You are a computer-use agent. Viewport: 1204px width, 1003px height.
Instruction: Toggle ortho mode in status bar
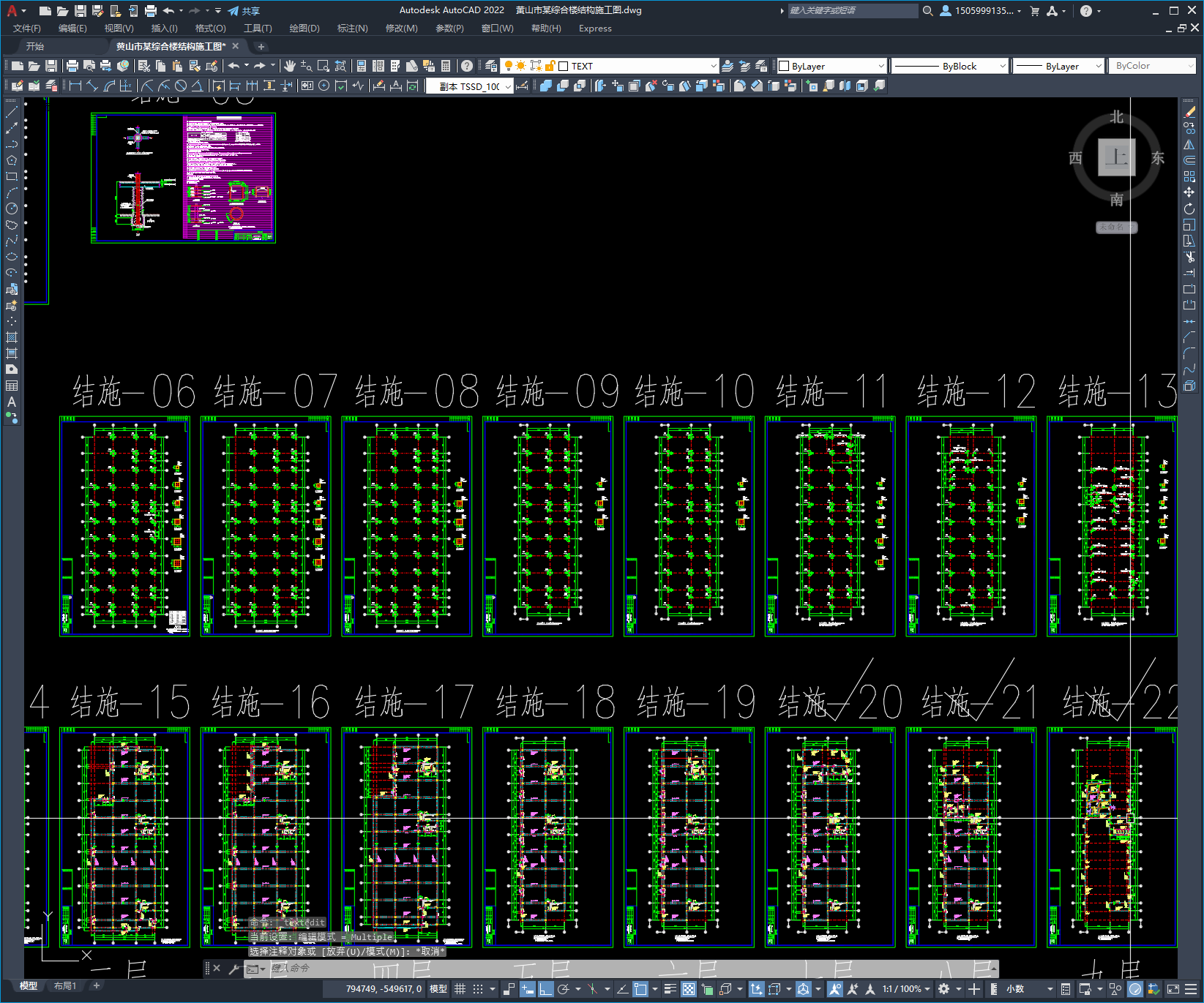pyautogui.click(x=545, y=989)
